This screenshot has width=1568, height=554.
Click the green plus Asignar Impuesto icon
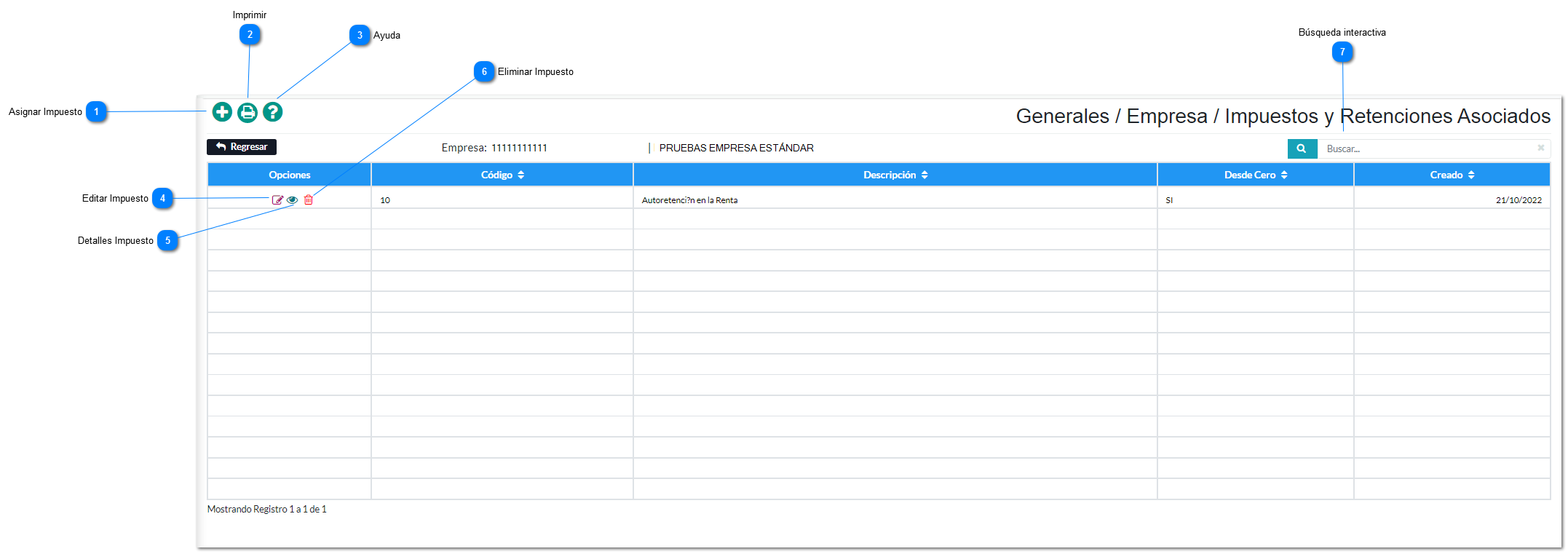[x=222, y=112]
